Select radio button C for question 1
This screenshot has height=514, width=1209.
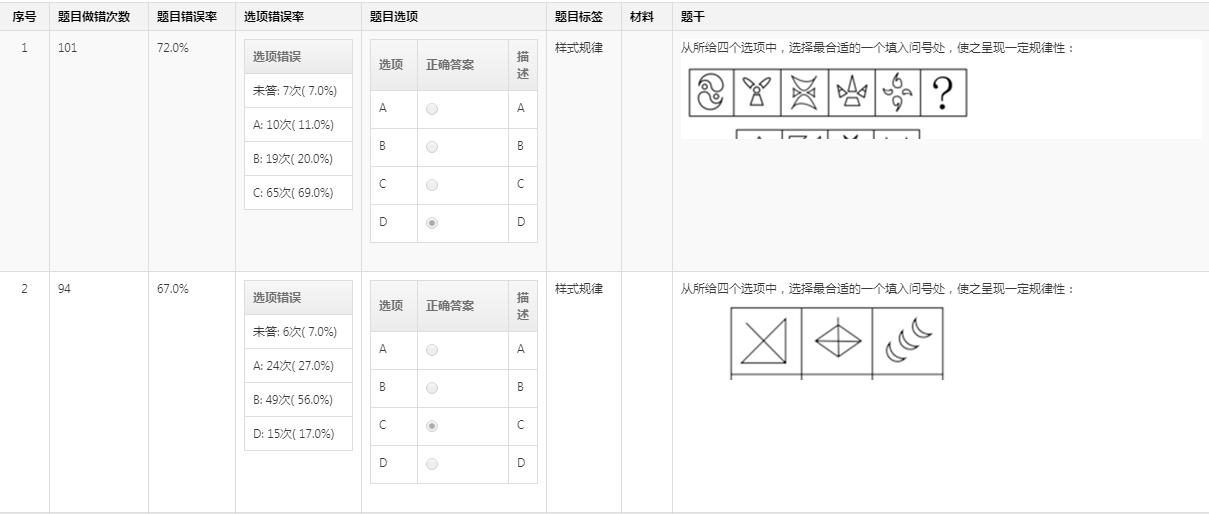[432, 185]
